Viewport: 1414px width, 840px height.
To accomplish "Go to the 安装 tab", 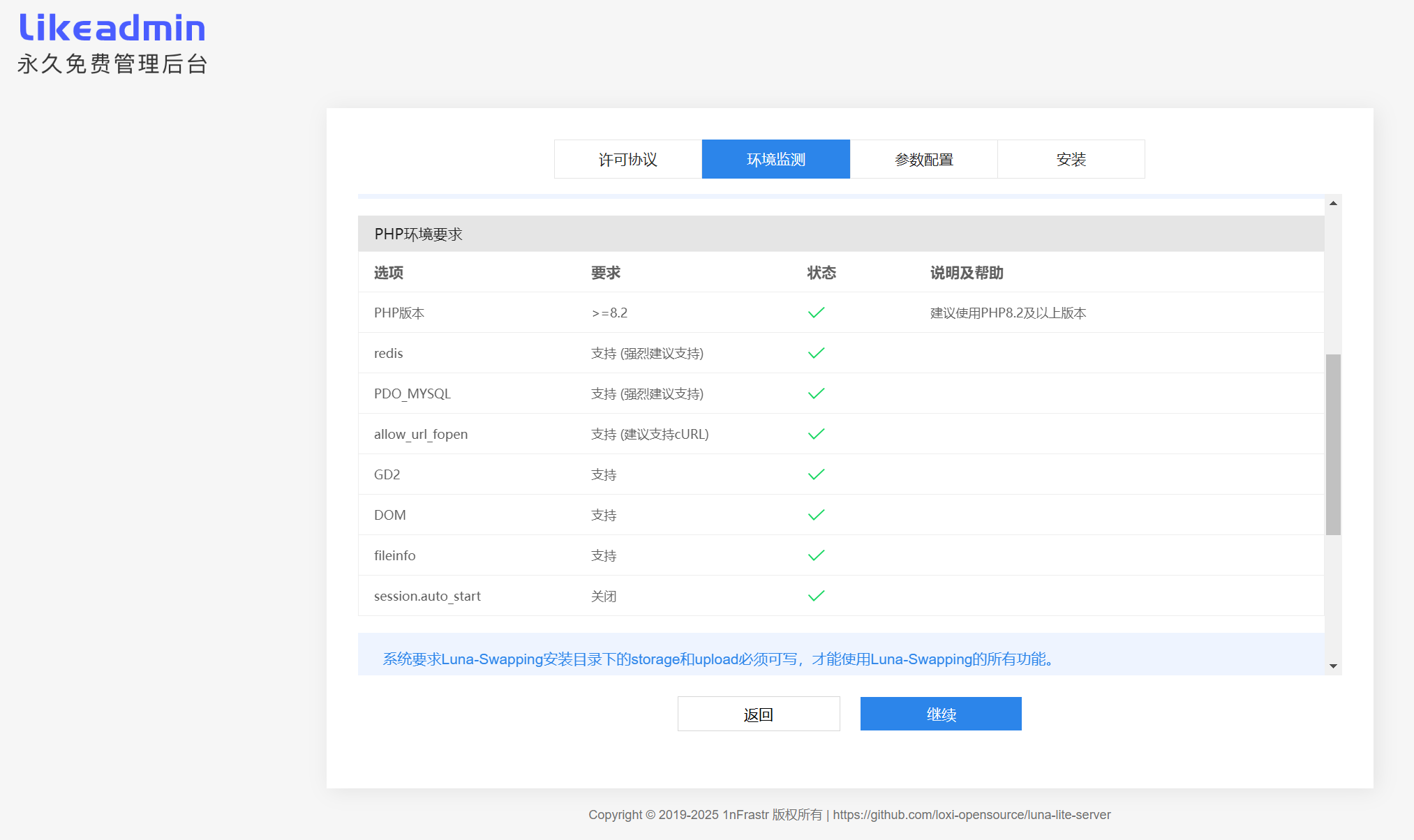I will coord(1071,159).
